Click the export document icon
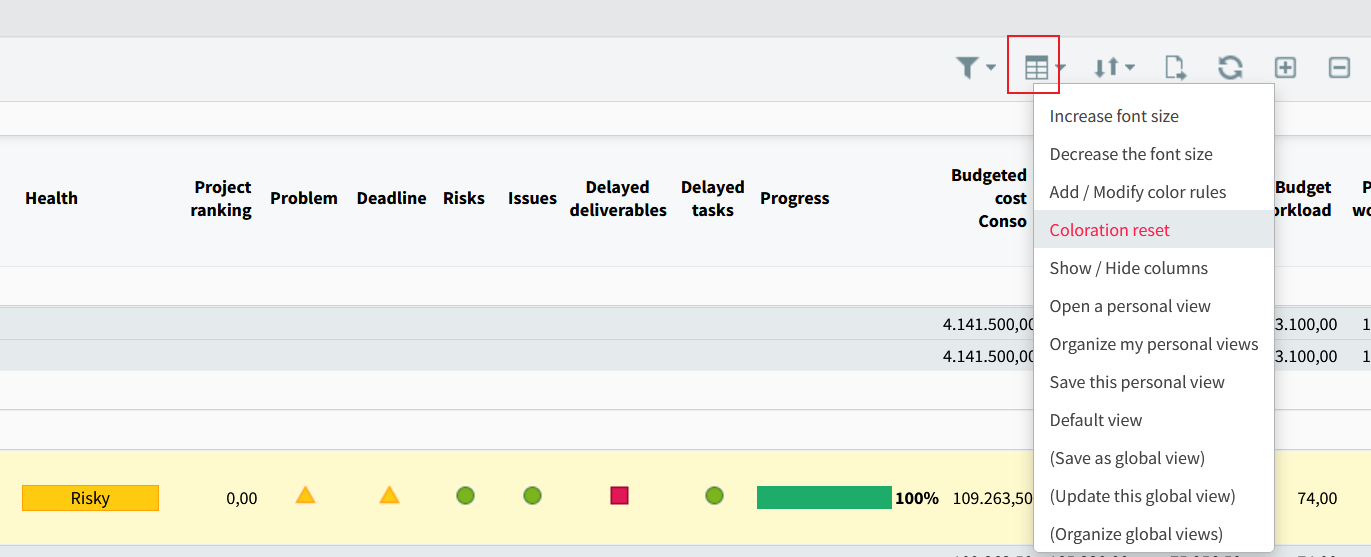This screenshot has width=1371, height=557. (x=1175, y=67)
